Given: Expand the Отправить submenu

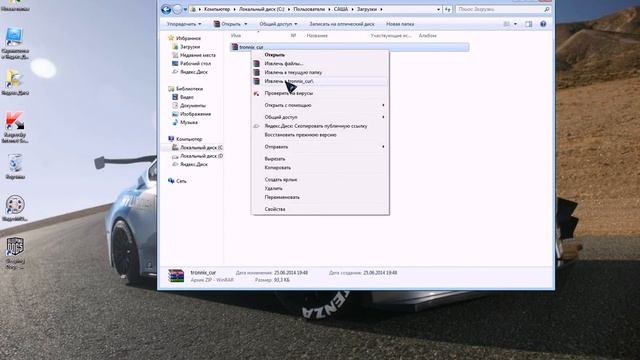Looking at the screenshot, I should point(320,147).
